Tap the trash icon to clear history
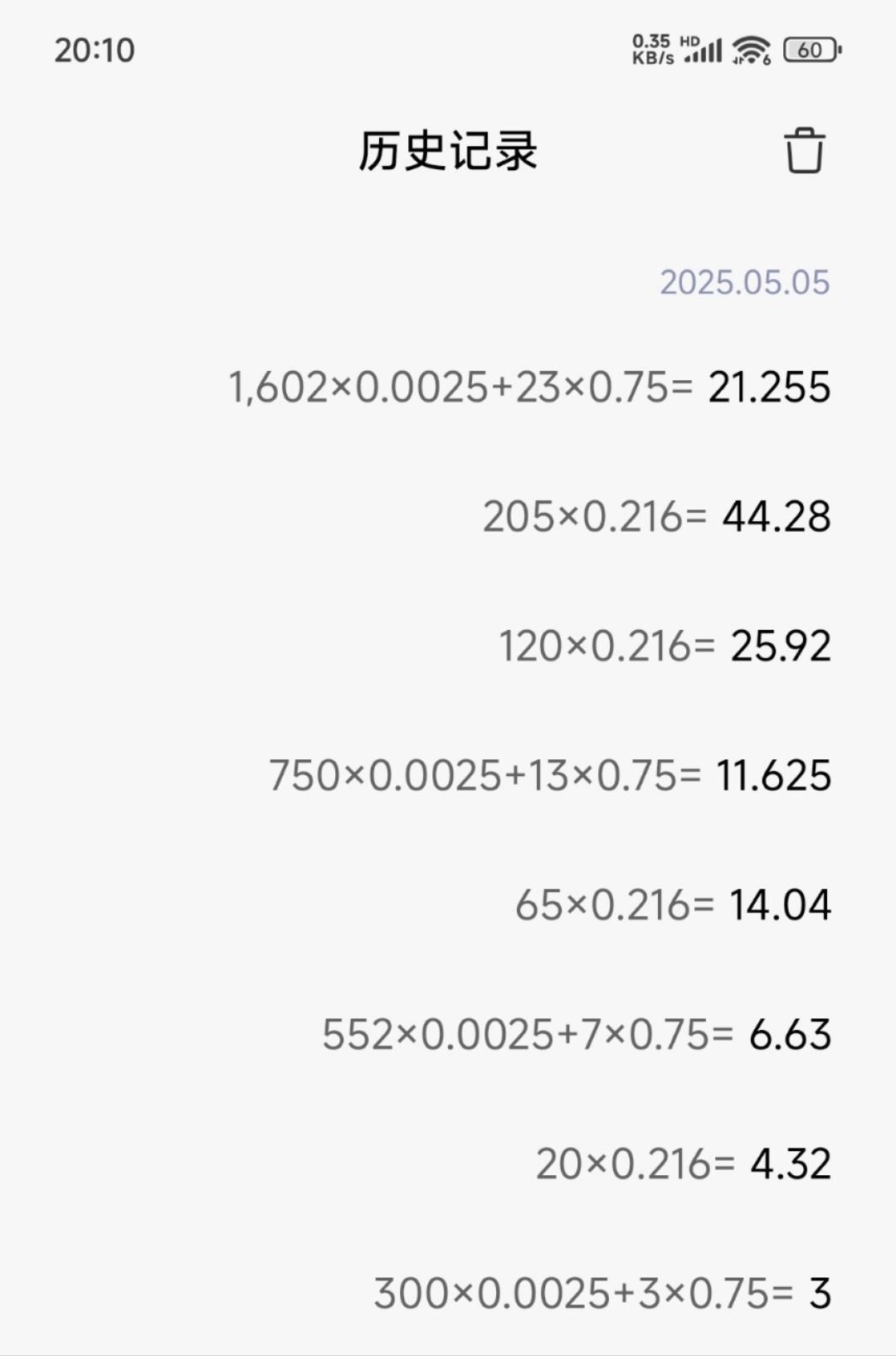 (804, 151)
